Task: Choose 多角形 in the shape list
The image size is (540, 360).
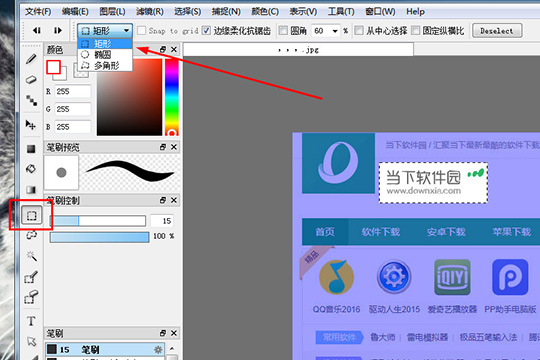Action: (x=105, y=65)
